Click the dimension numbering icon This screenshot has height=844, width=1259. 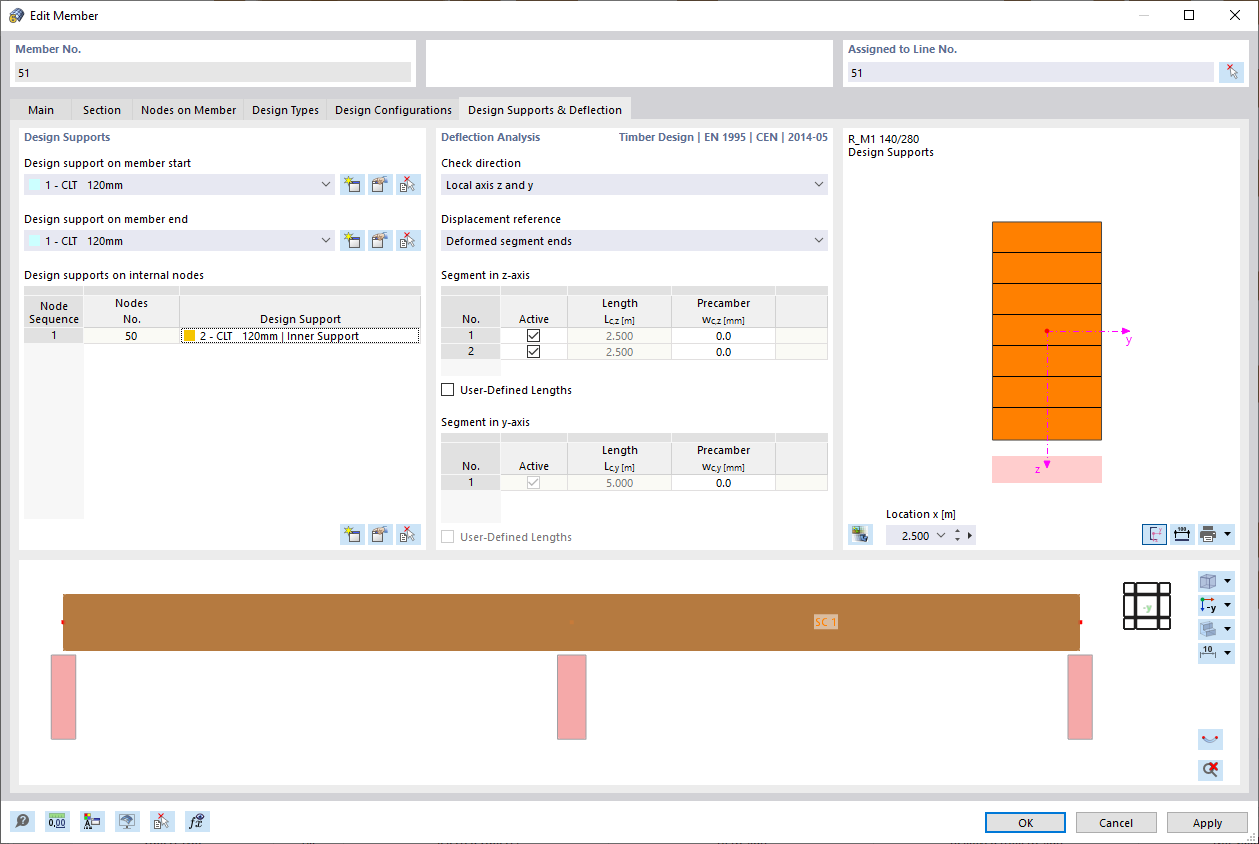(1209, 653)
